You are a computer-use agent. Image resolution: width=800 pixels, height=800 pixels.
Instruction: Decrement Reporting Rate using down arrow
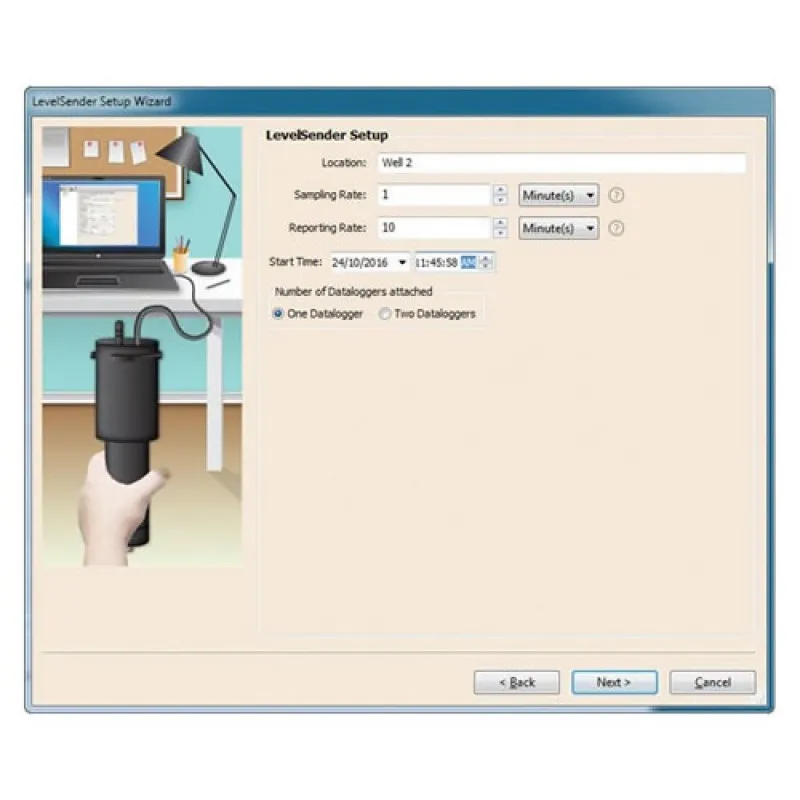point(499,232)
